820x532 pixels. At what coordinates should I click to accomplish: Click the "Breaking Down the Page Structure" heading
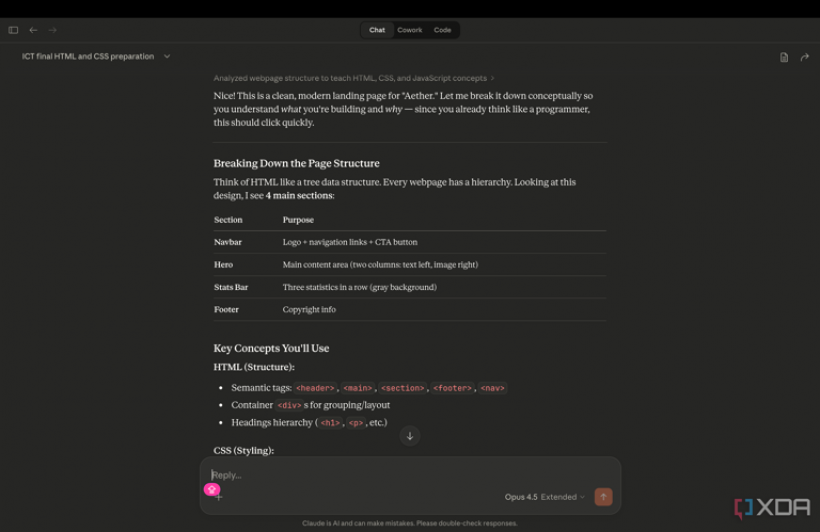tap(296, 163)
